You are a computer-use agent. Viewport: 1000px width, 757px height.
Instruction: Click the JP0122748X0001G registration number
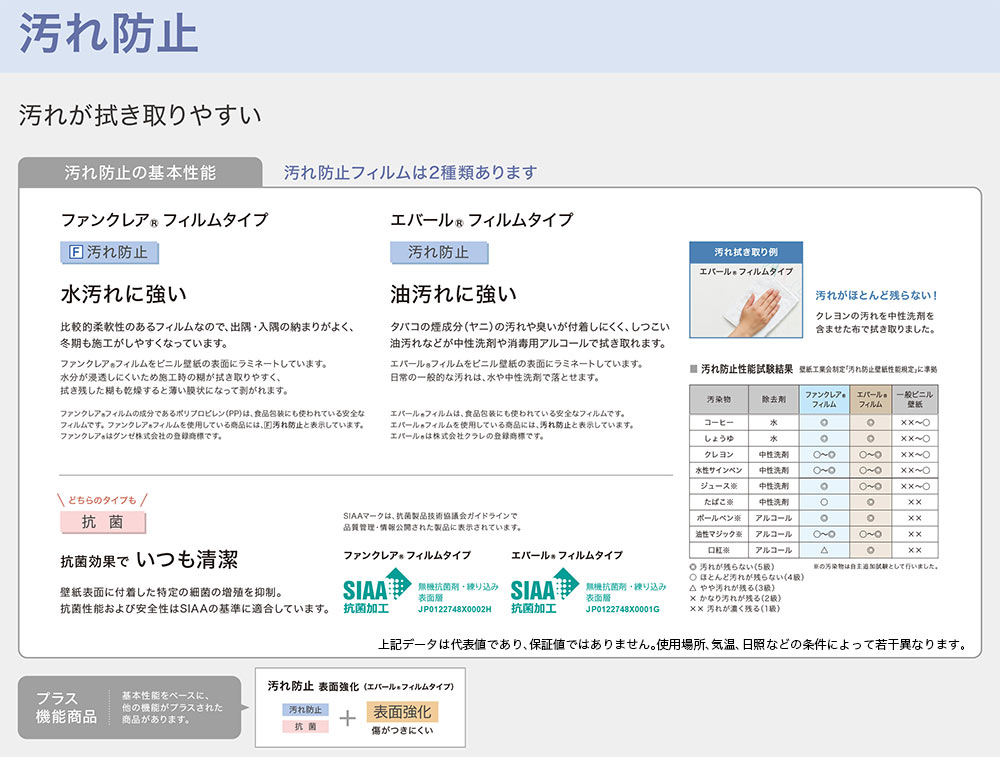click(x=622, y=609)
